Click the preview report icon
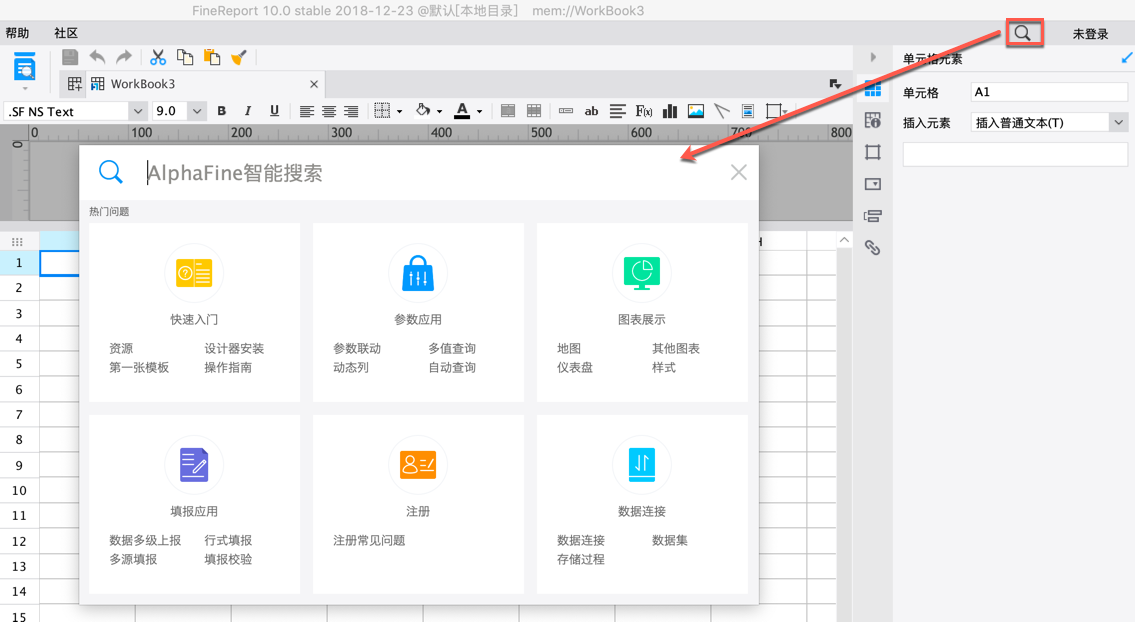The image size is (1135, 622). pyautogui.click(x=25, y=67)
